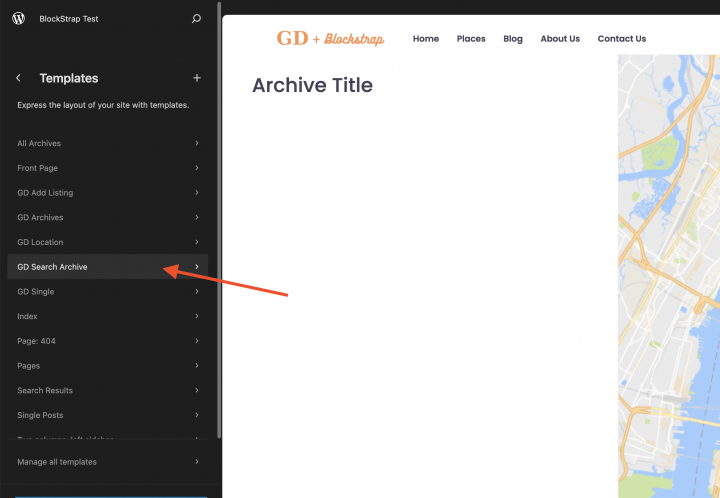Image resolution: width=720 pixels, height=498 pixels.
Task: Click the WordPress logo icon
Action: (18, 19)
